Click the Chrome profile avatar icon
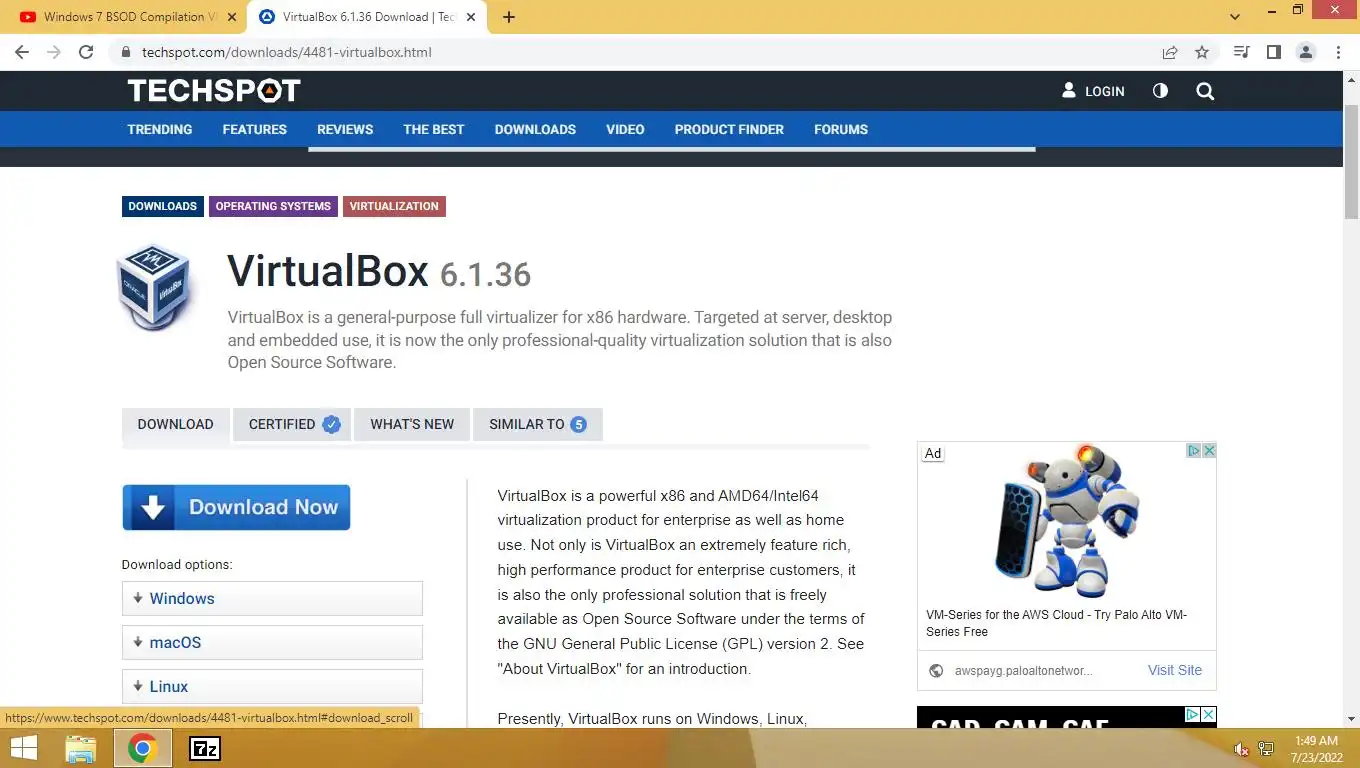Image resolution: width=1360 pixels, height=768 pixels. point(1305,52)
